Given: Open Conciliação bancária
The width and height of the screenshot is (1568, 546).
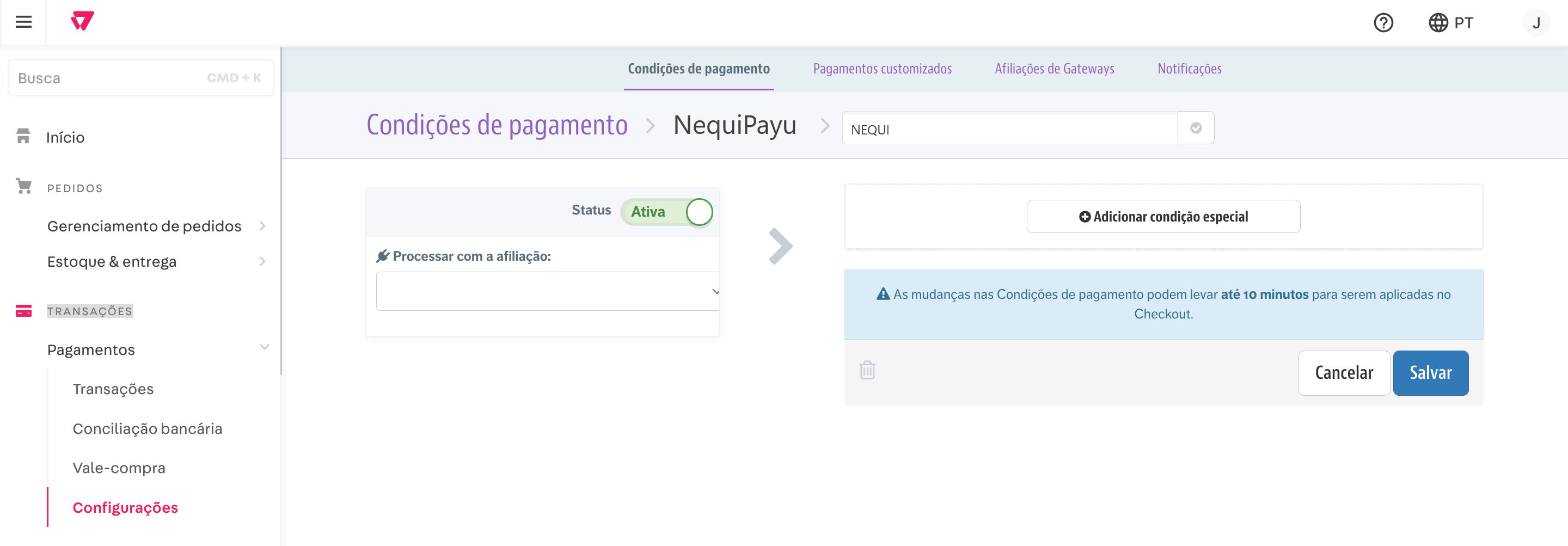Looking at the screenshot, I should (x=148, y=428).
